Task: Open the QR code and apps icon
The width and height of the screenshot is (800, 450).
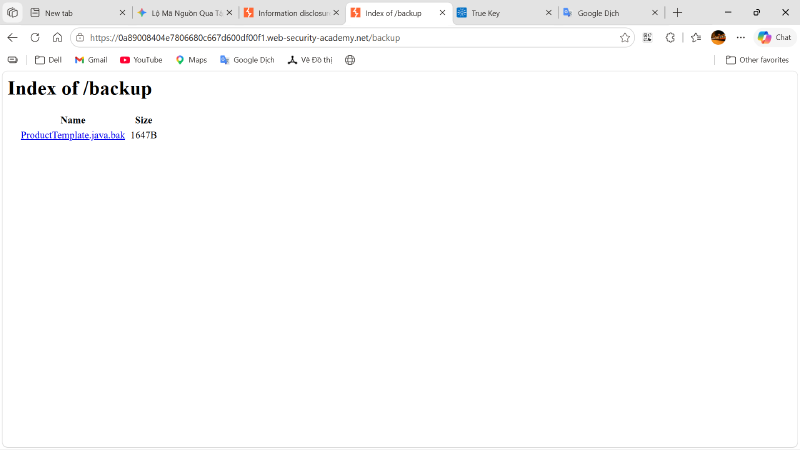Action: pos(647,37)
